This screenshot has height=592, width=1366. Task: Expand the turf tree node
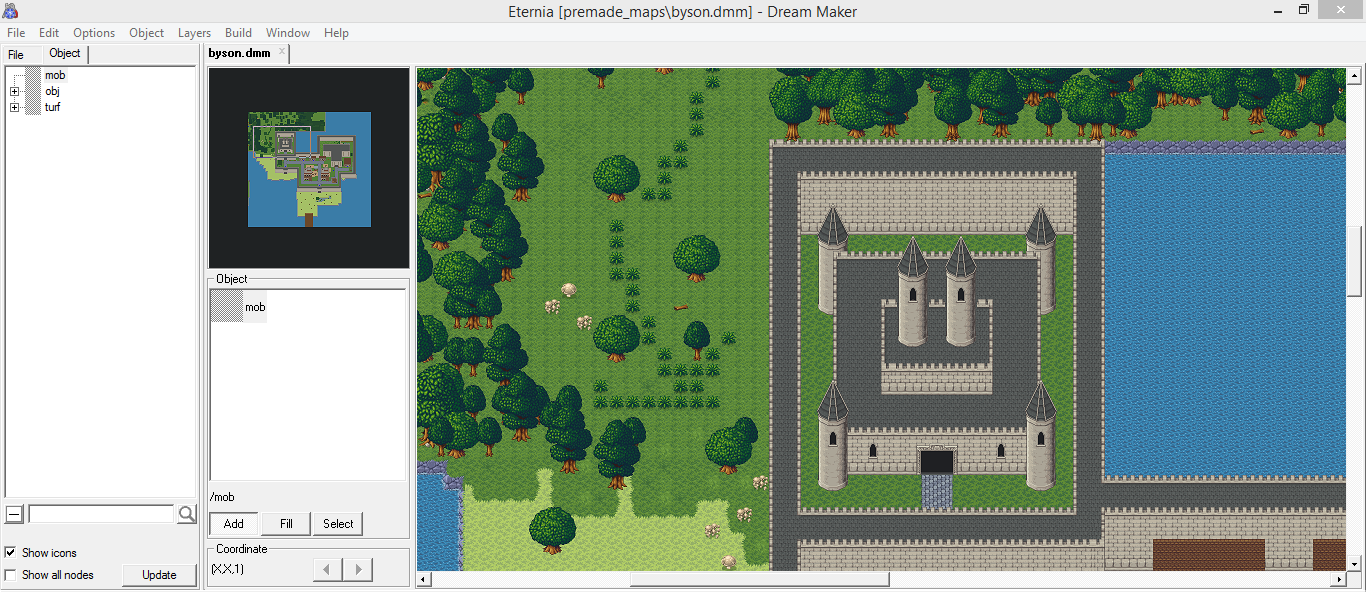tap(14, 107)
